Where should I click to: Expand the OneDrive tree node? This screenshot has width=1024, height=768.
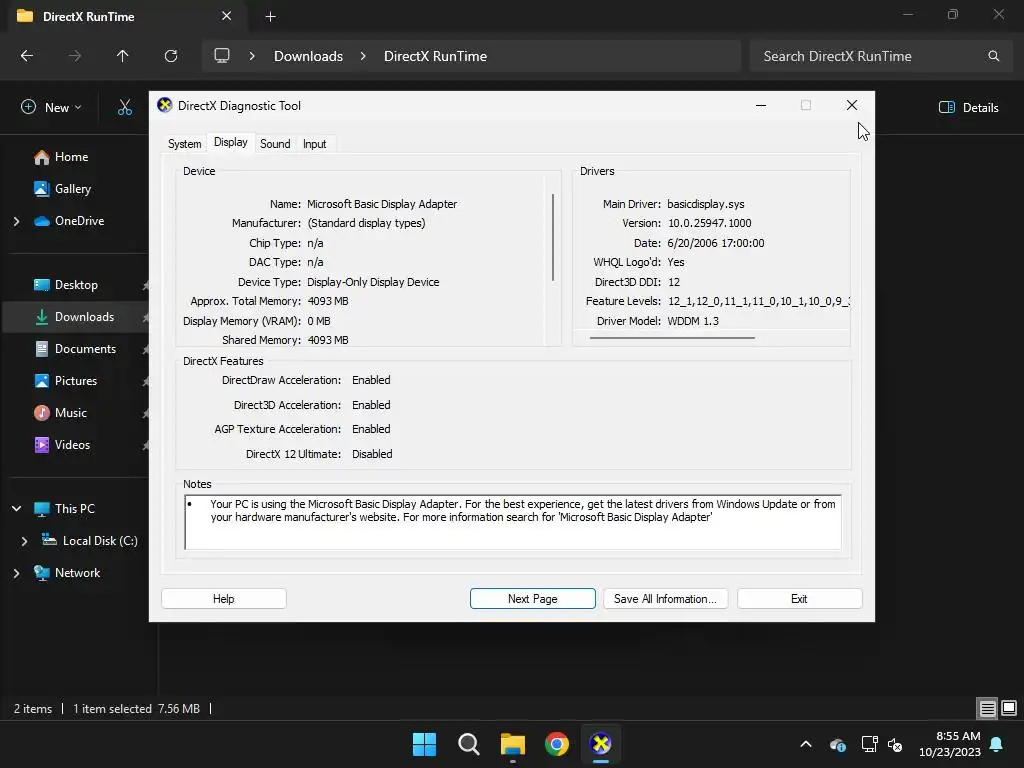16,221
